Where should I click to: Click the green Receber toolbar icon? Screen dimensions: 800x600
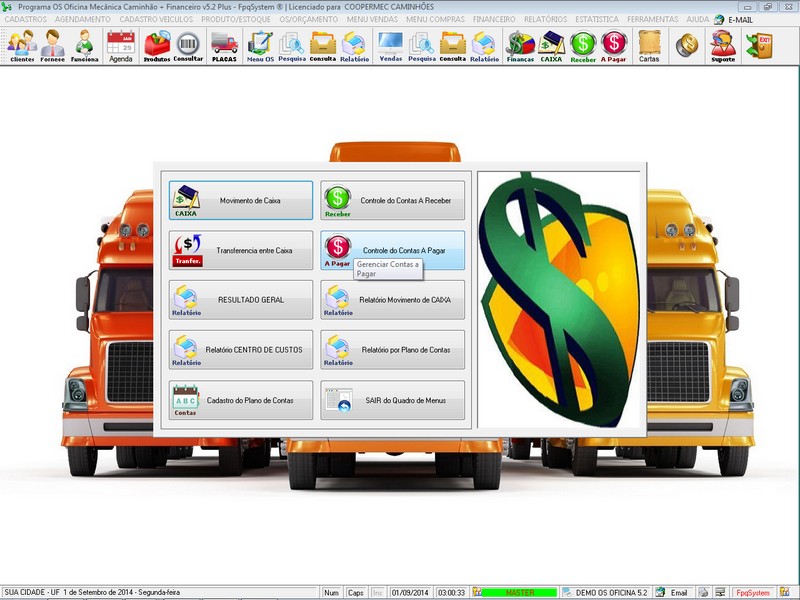(x=583, y=46)
